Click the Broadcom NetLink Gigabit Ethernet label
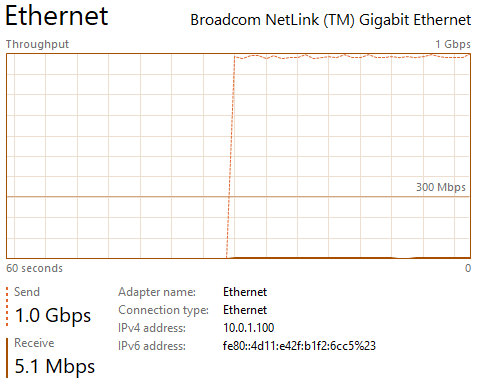The height and width of the screenshot is (387, 479). point(331,20)
